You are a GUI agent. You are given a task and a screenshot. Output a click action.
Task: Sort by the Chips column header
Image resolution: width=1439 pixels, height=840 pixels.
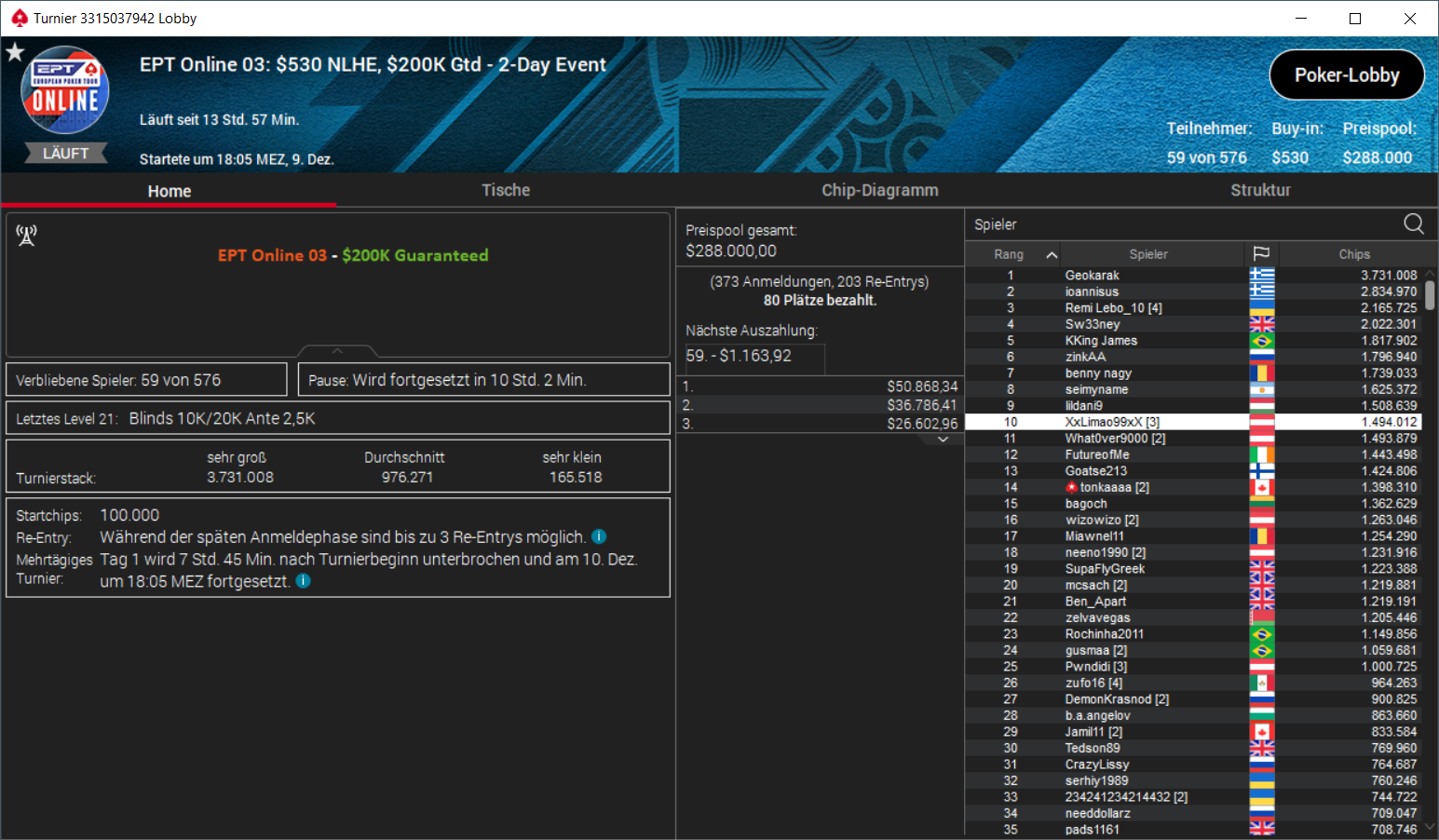coord(1353,254)
